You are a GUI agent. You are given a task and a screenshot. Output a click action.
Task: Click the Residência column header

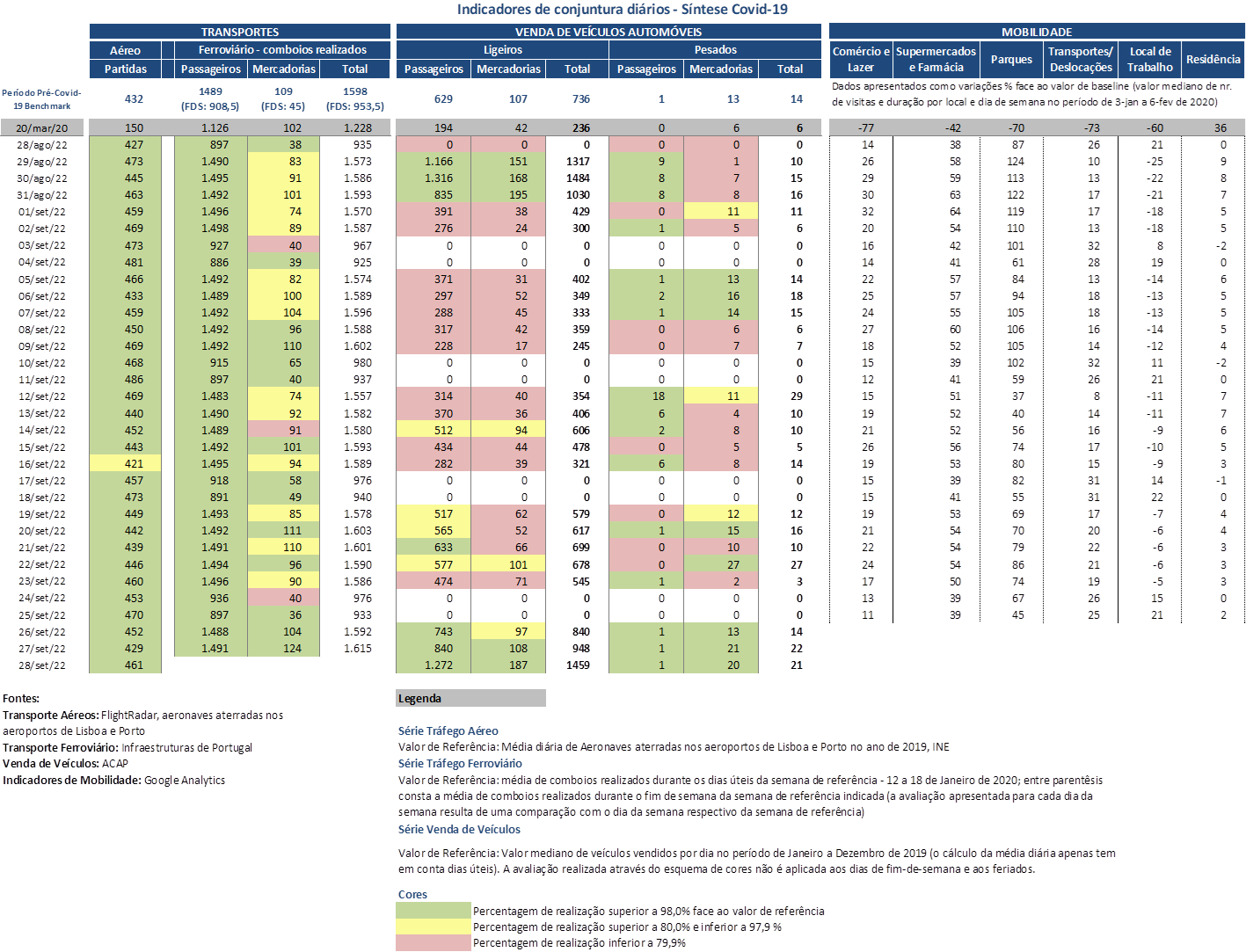click(1213, 59)
